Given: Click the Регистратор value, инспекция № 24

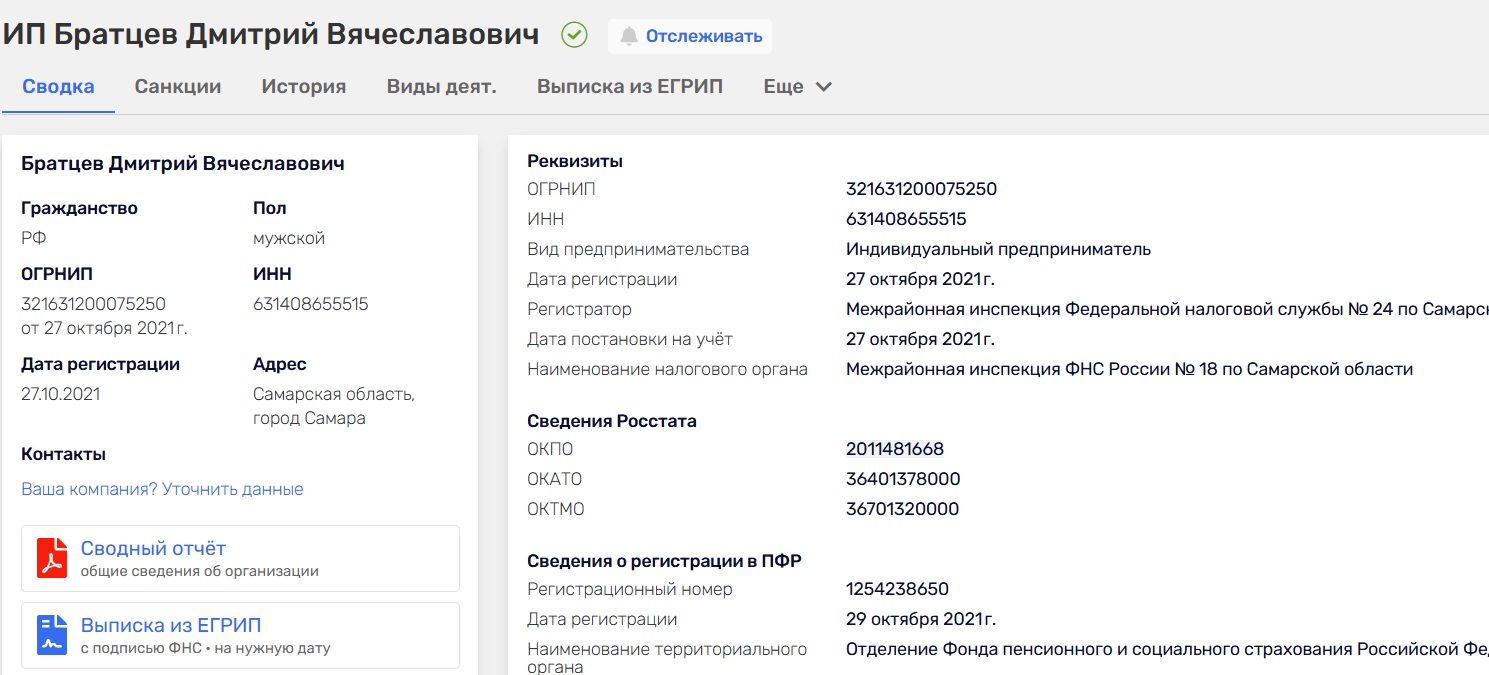Looking at the screenshot, I should tap(1167, 309).
